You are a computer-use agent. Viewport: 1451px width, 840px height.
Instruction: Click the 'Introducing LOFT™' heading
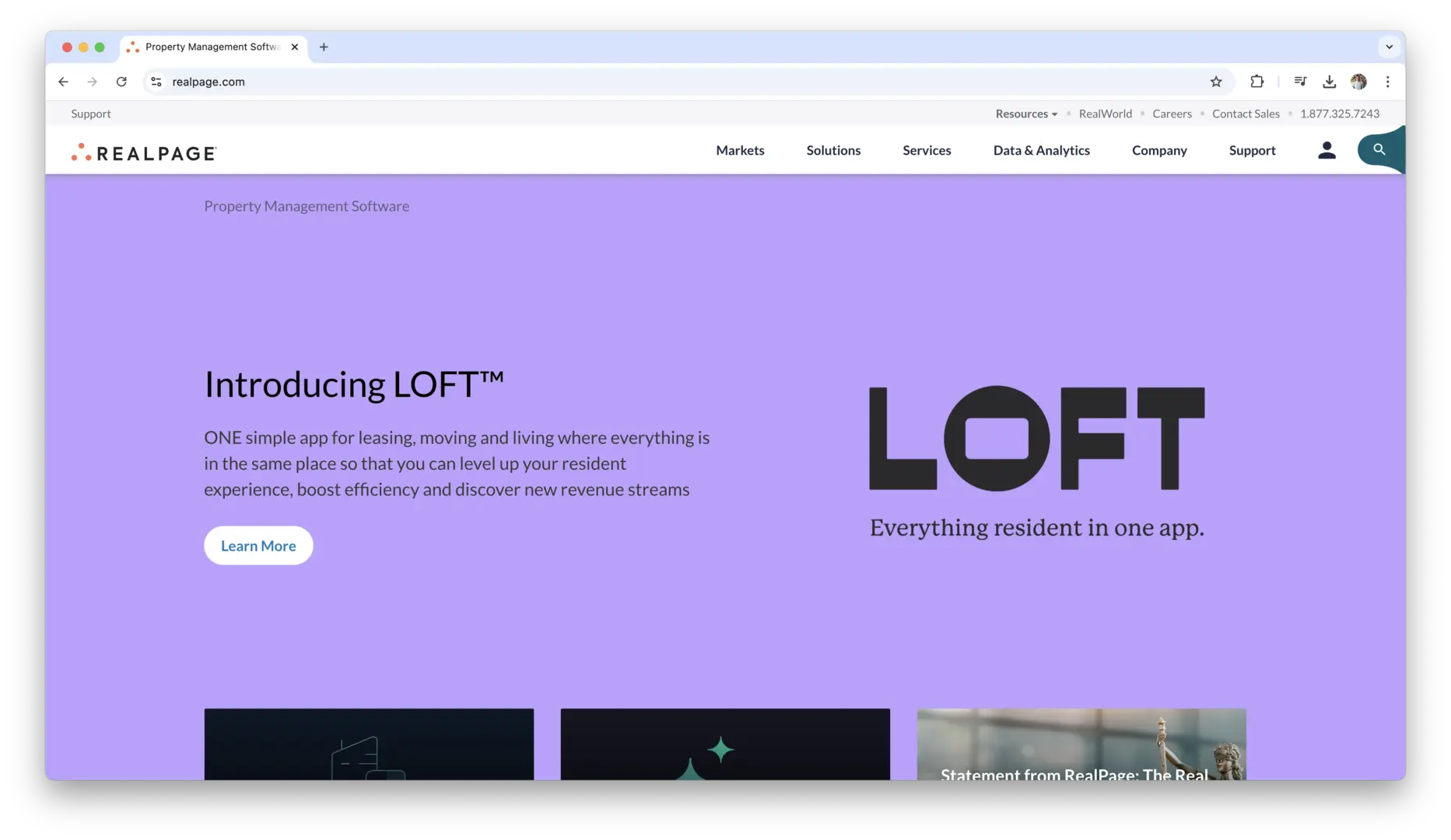click(x=354, y=384)
